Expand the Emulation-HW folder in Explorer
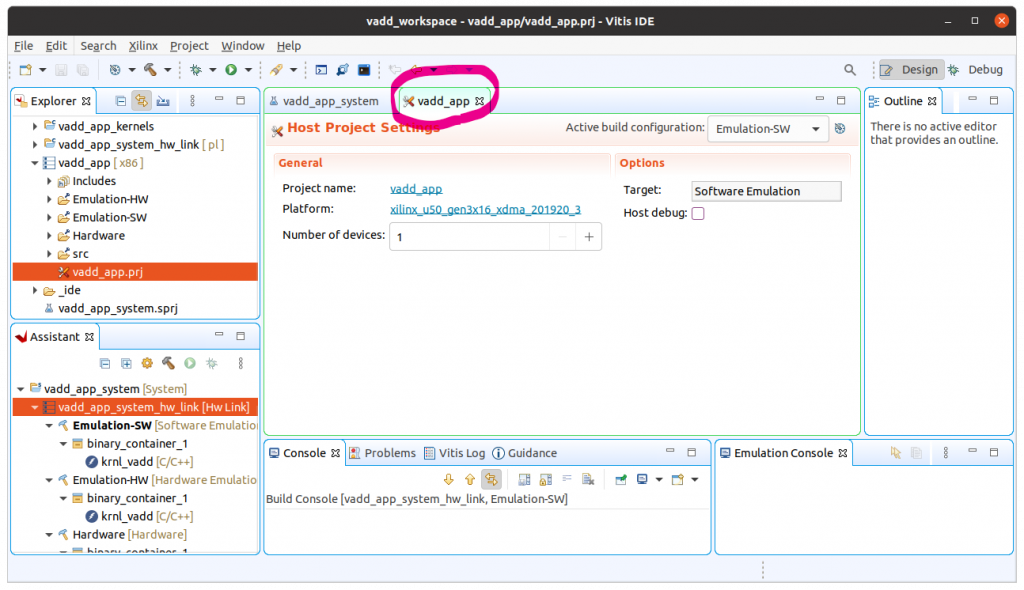The width and height of the screenshot is (1024, 590). [51, 199]
